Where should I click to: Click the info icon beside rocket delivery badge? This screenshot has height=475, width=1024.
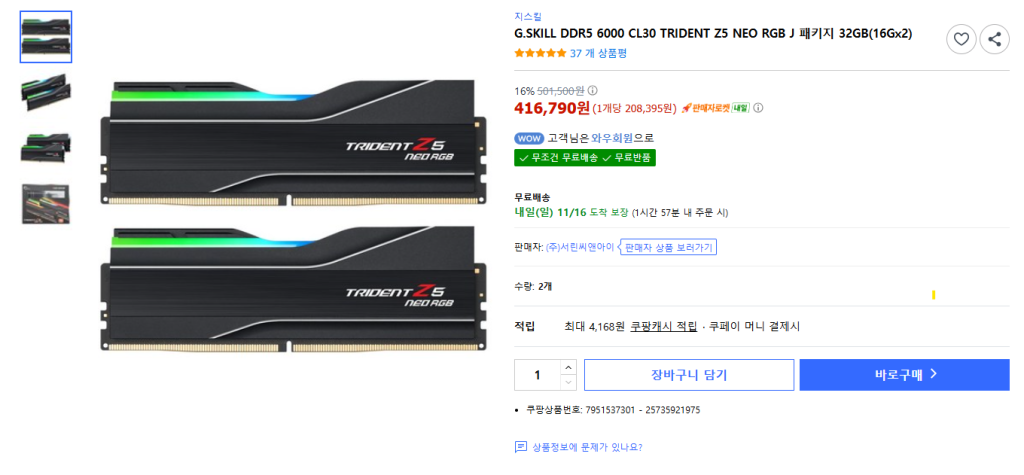(x=758, y=108)
